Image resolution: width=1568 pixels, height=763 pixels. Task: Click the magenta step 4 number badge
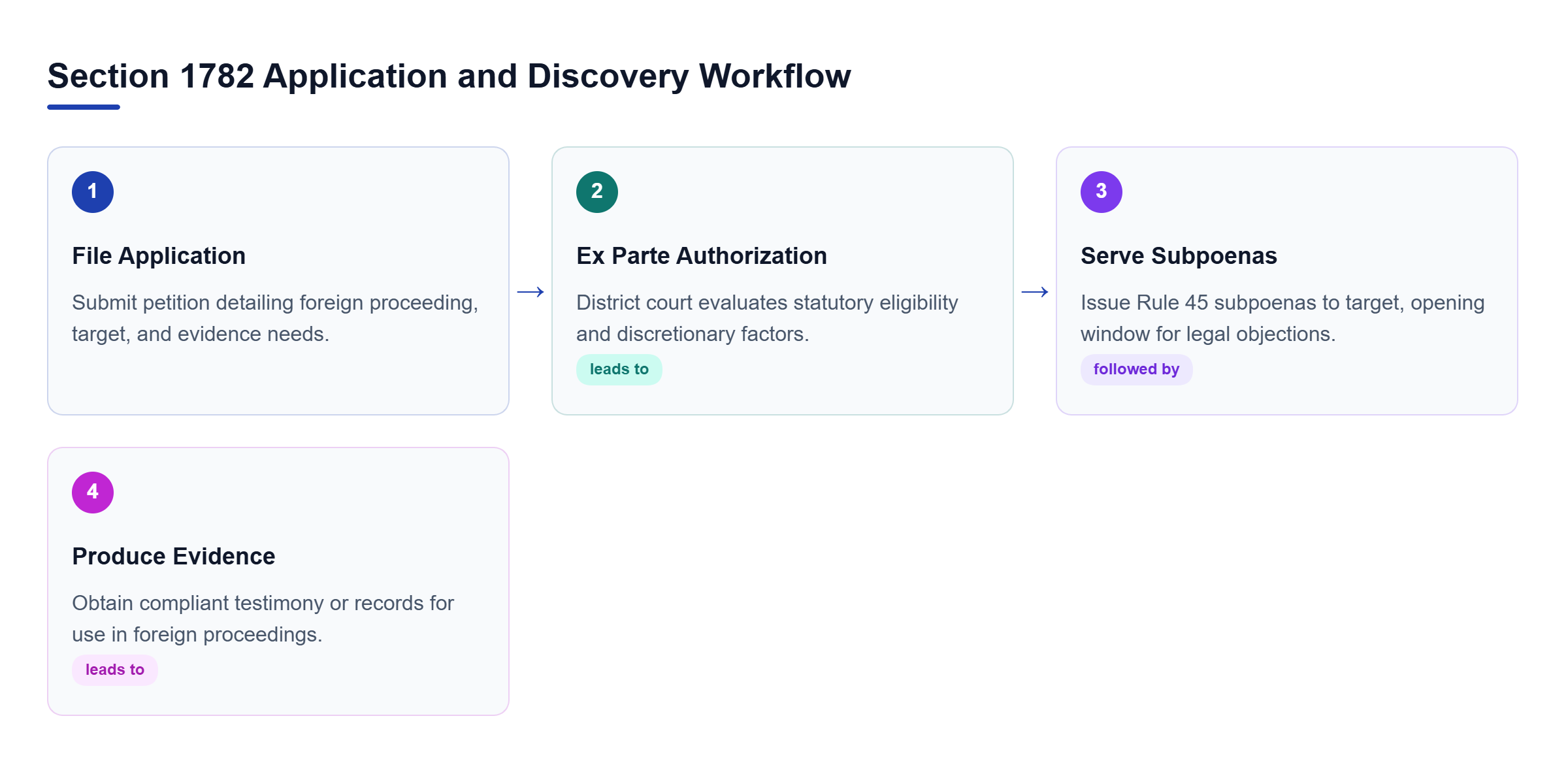tap(93, 493)
